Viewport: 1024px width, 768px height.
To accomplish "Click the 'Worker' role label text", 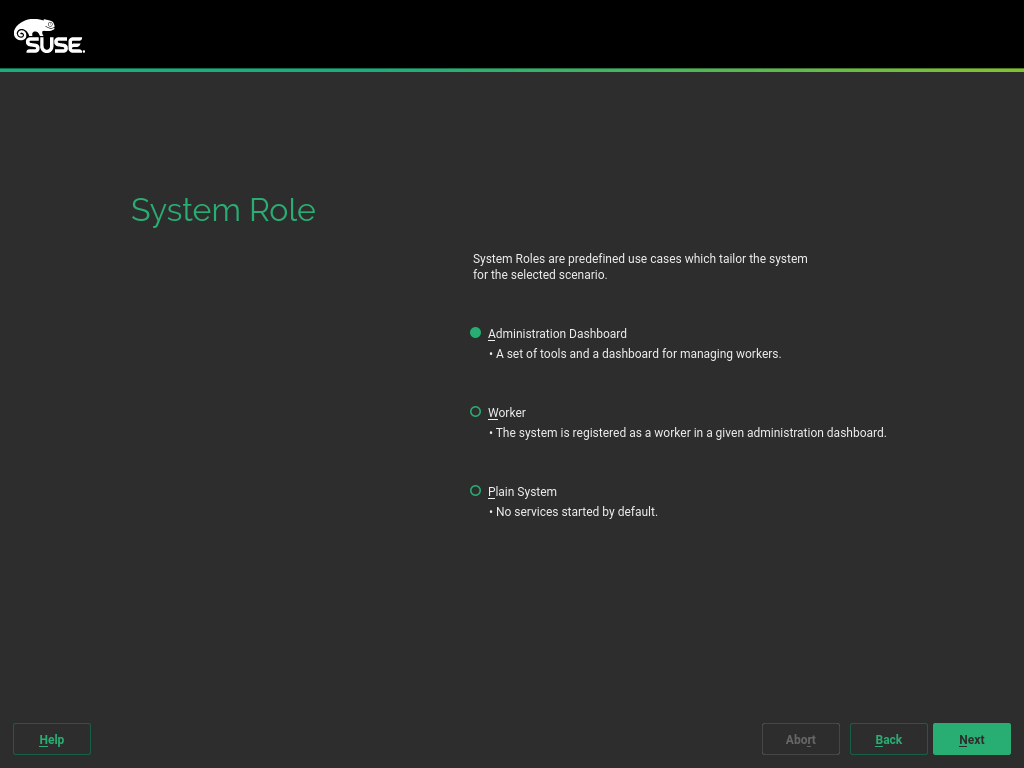I will click(507, 413).
